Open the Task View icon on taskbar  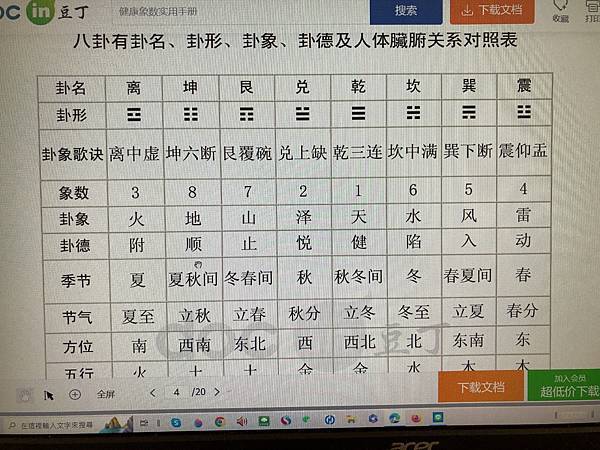coord(143,423)
